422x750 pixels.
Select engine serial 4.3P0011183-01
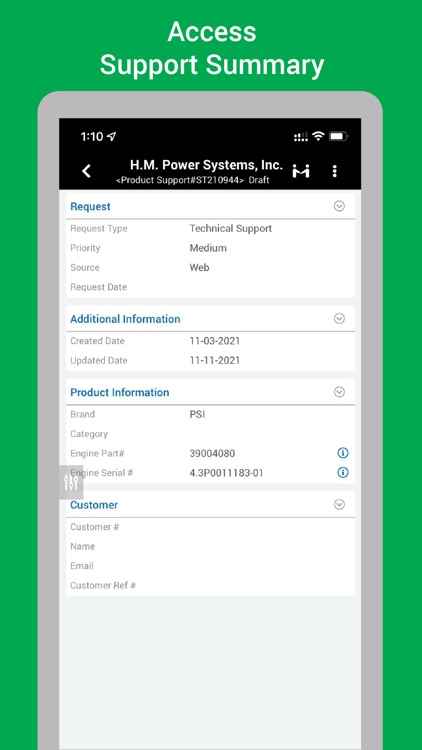point(226,474)
